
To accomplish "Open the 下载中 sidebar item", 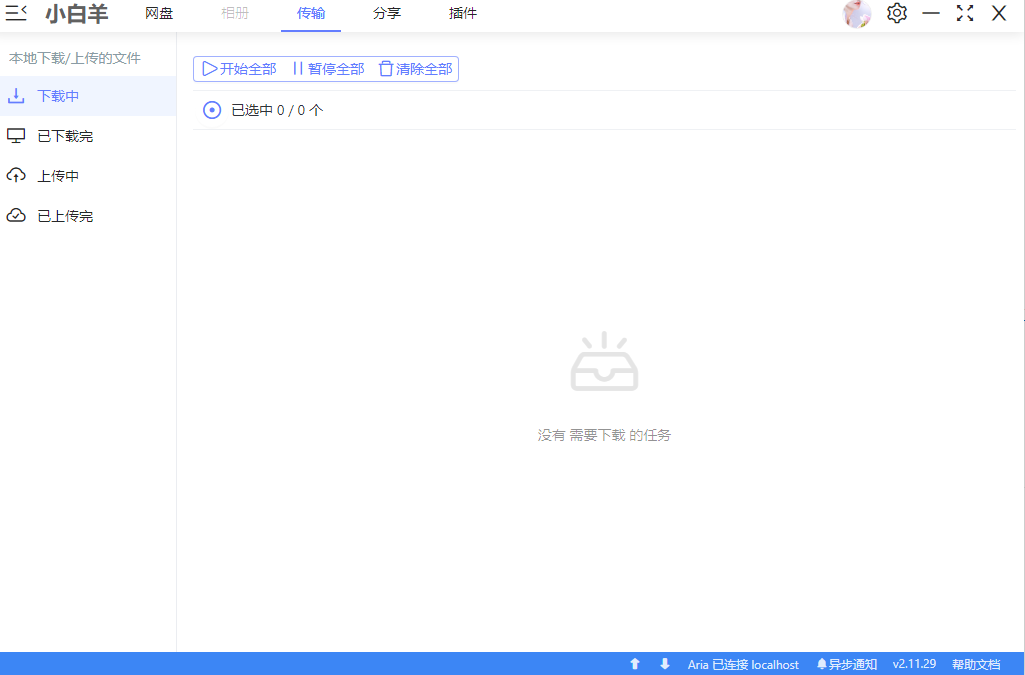I will 58,96.
